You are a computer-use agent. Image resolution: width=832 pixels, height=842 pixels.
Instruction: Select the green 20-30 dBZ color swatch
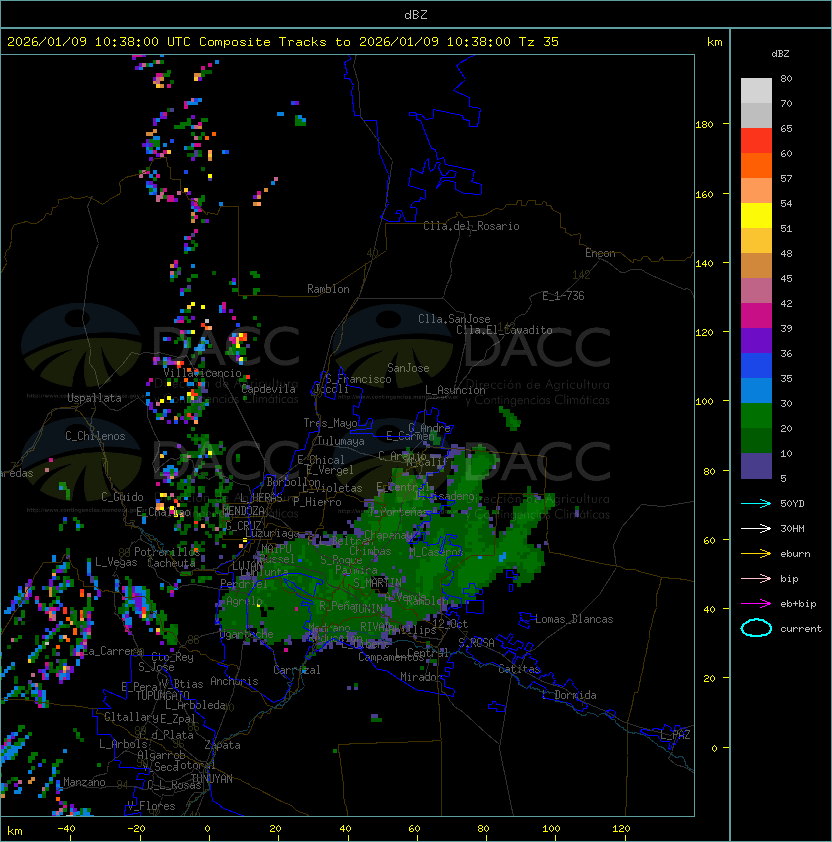pos(756,416)
